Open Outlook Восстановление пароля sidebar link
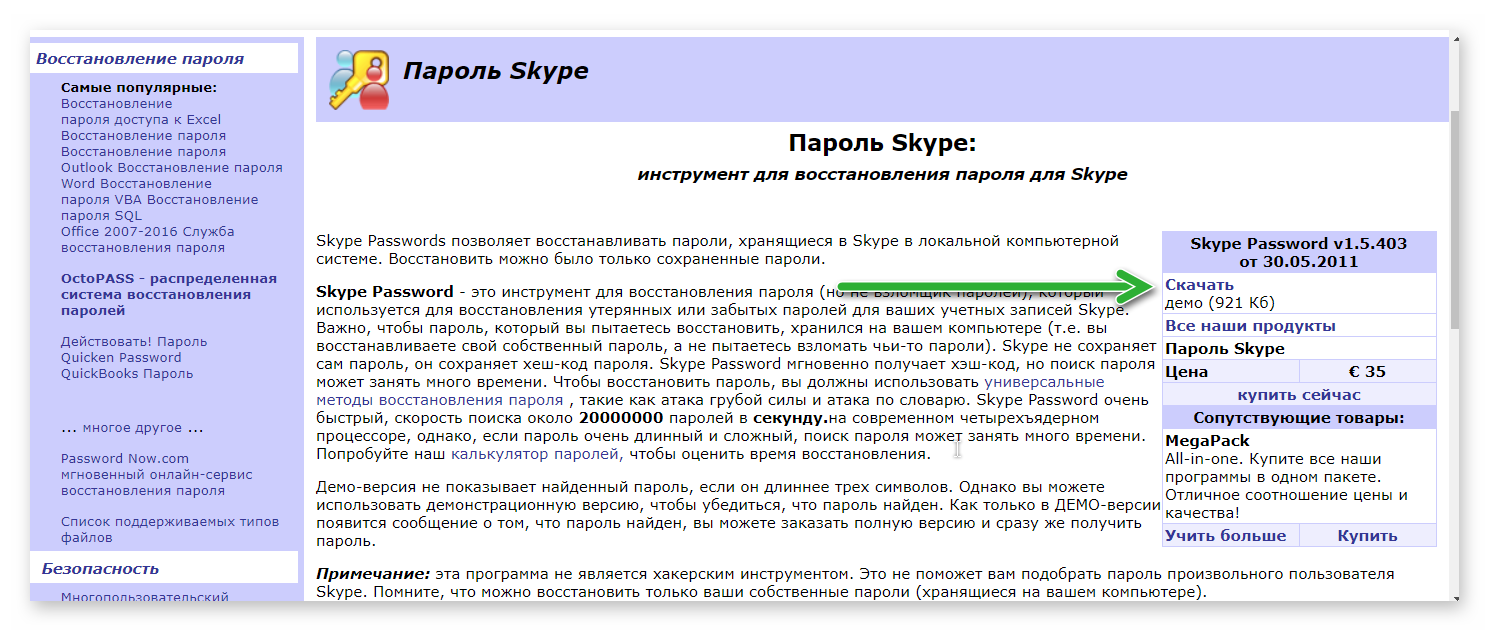The width and height of the screenshot is (1489, 631). click(x=172, y=167)
